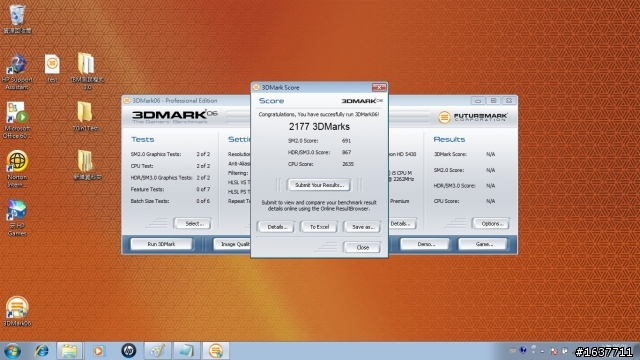Click 'SM2.0 Score:' value 691

click(x=347, y=141)
